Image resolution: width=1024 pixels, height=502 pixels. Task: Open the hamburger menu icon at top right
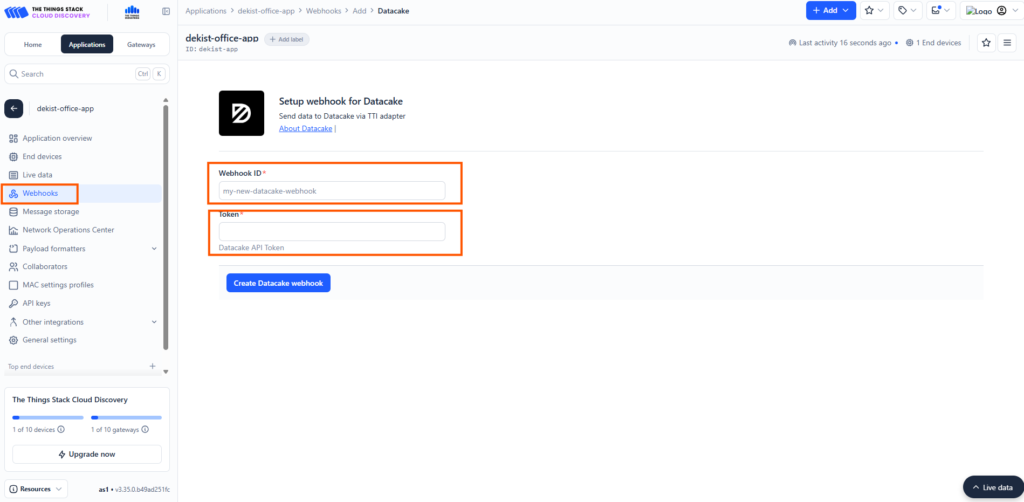pyautogui.click(x=1007, y=43)
